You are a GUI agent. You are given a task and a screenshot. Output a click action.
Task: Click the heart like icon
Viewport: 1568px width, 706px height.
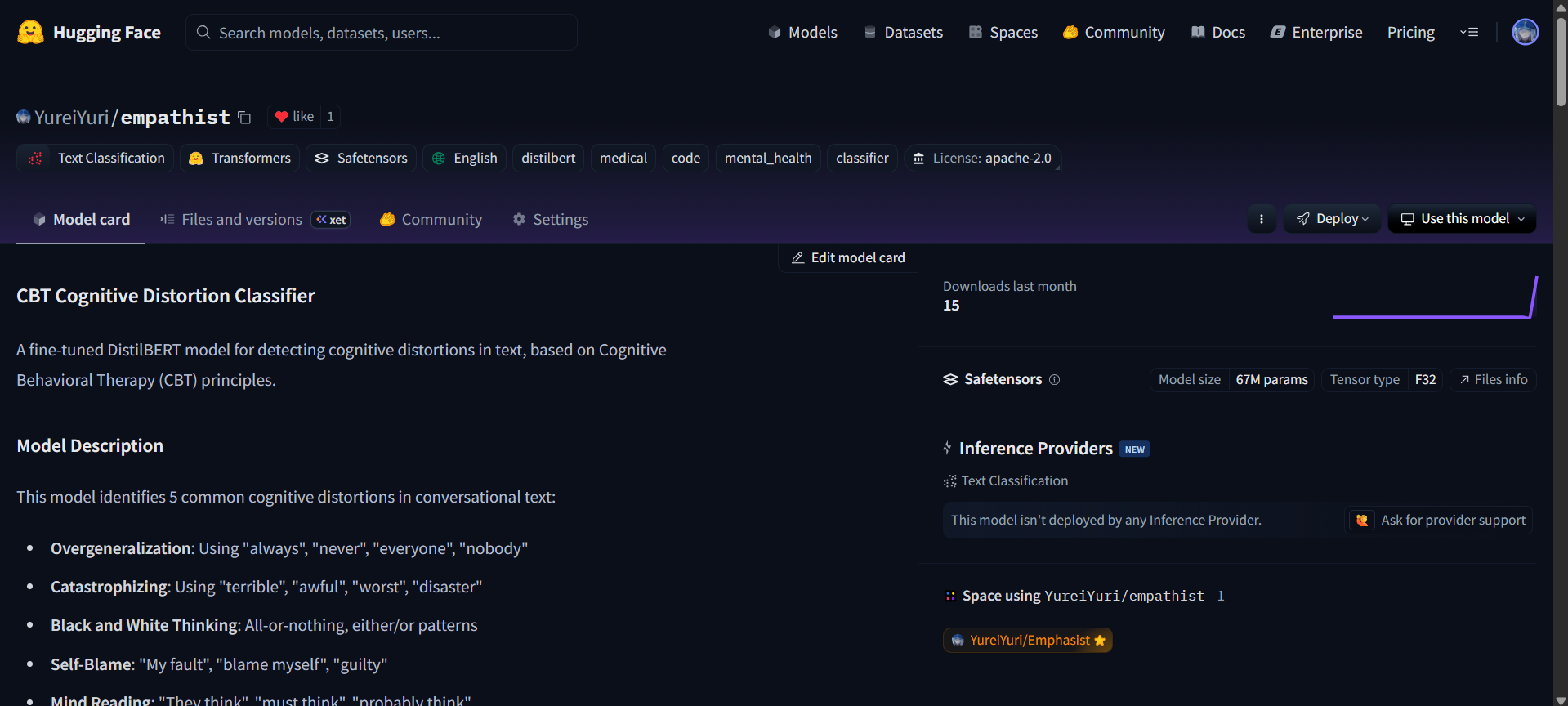(281, 117)
